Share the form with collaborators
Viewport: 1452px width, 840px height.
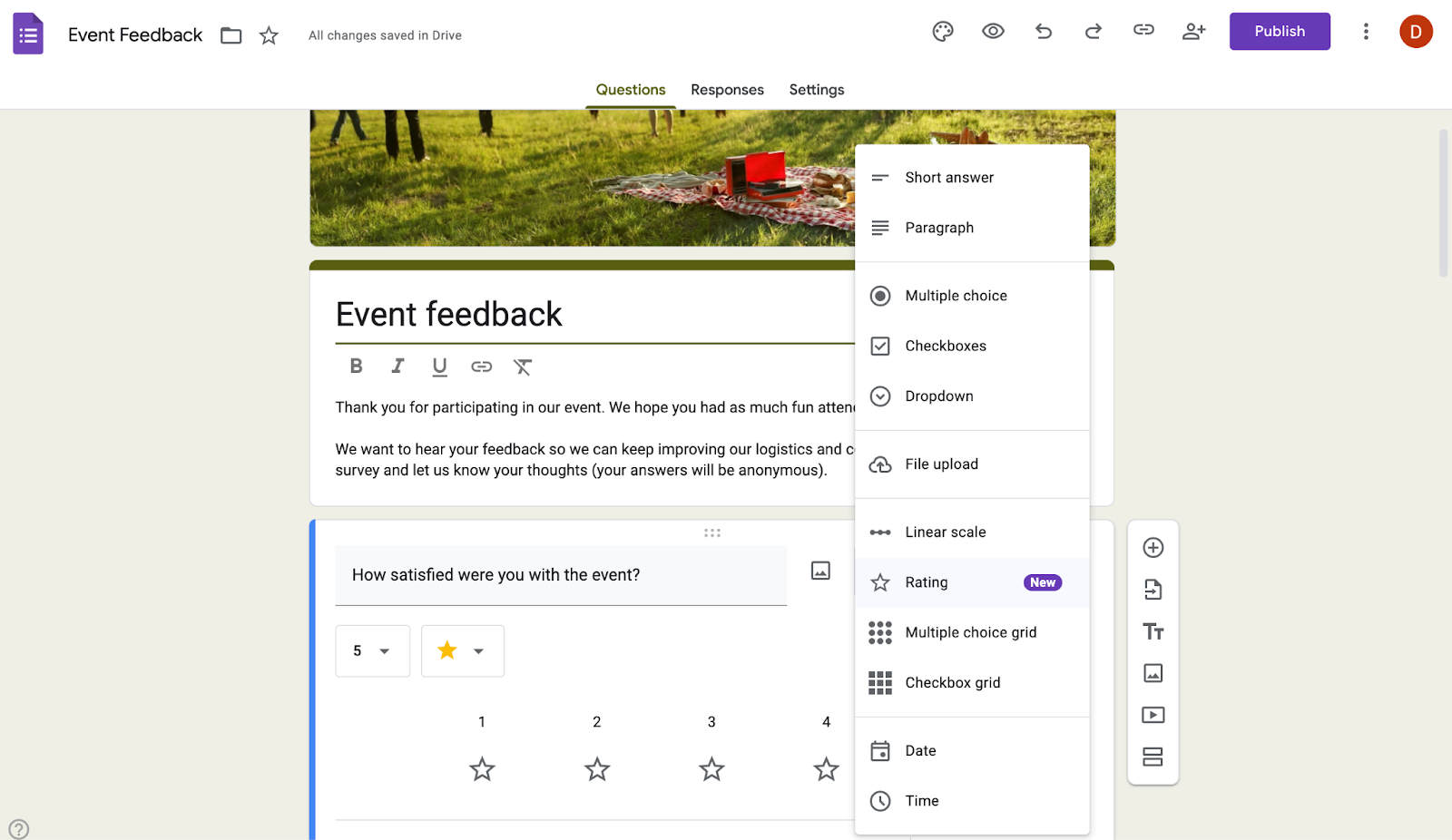[x=1193, y=31]
